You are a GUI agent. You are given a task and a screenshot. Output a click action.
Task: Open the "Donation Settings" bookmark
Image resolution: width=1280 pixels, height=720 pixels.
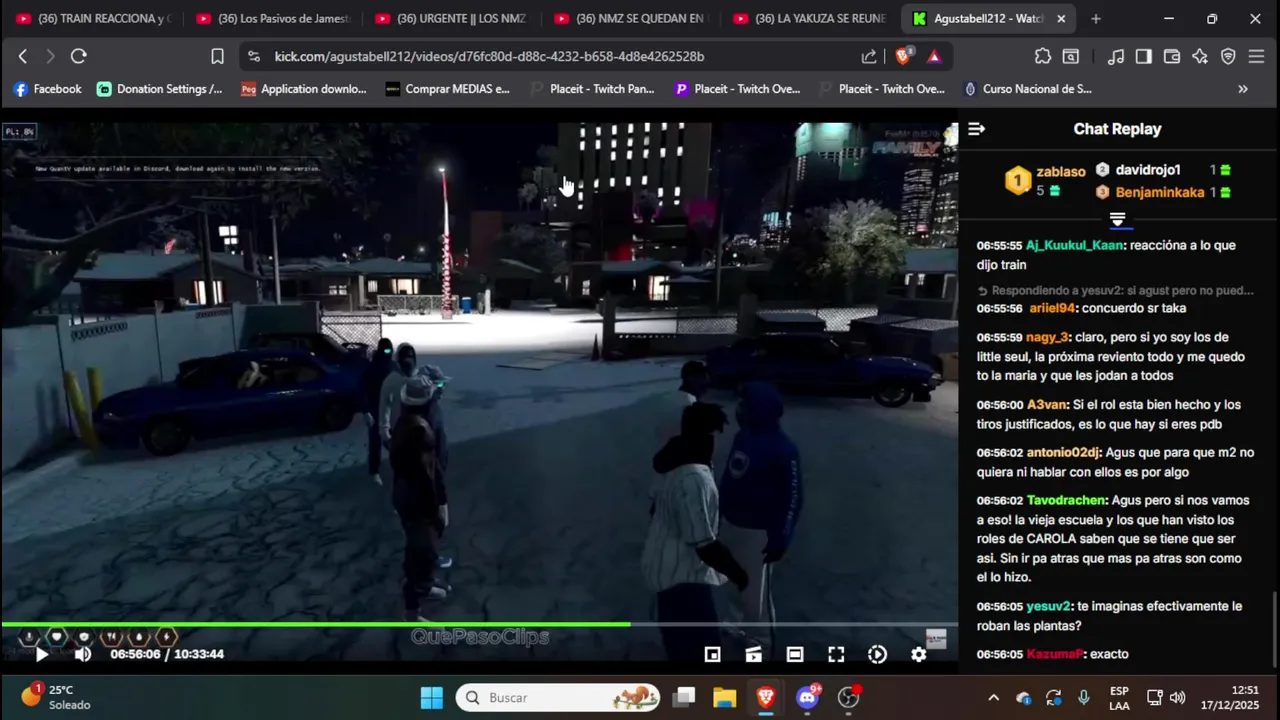point(159,89)
